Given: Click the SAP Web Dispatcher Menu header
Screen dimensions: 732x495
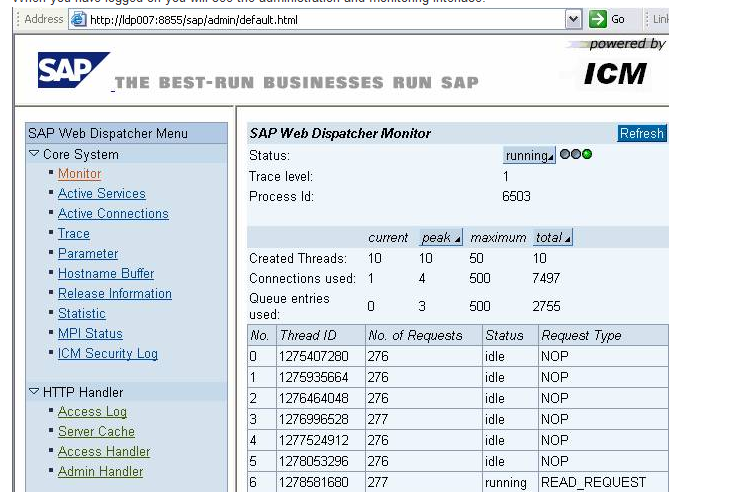Looking at the screenshot, I should click(x=127, y=134).
